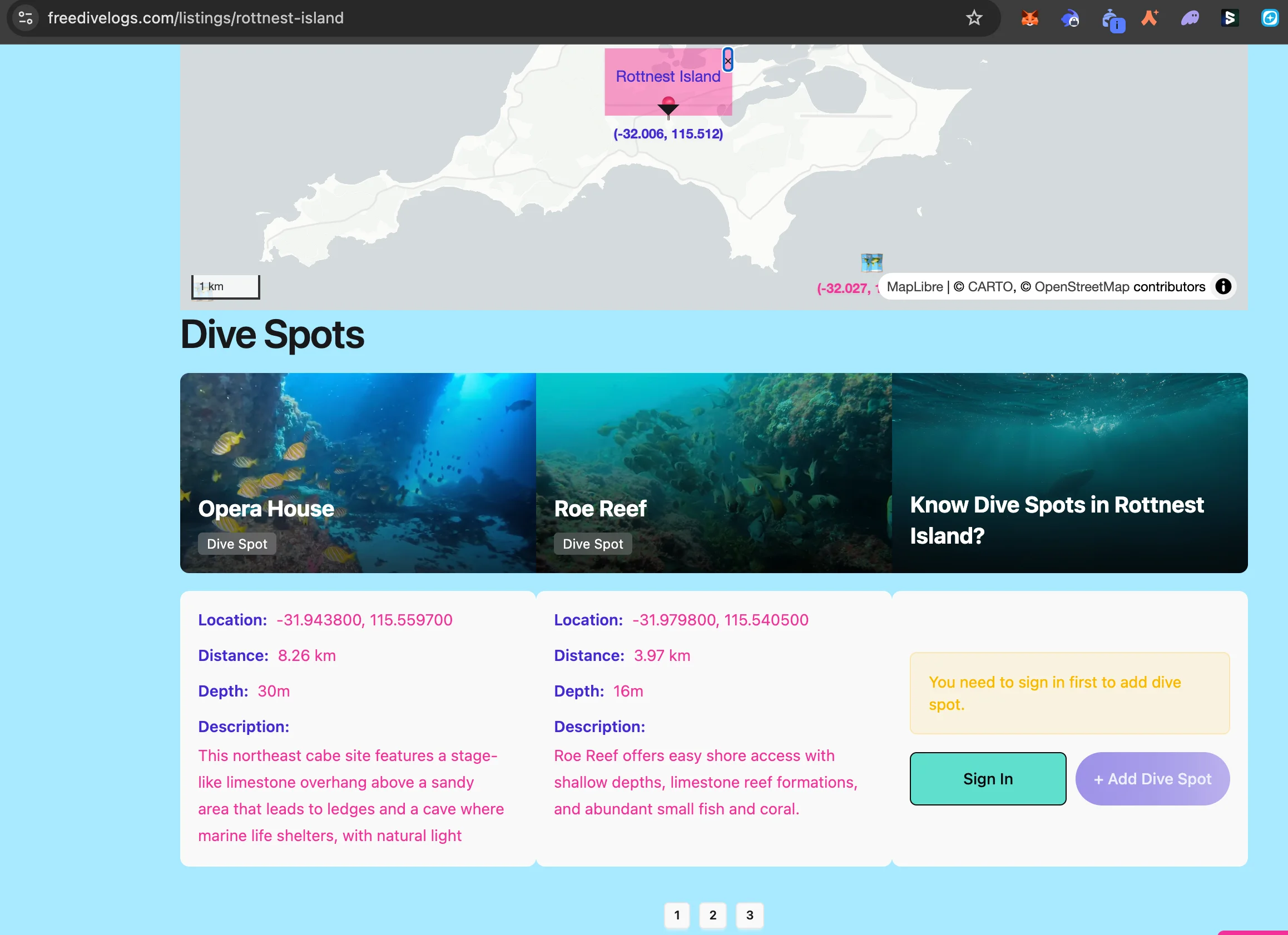
Task: Open the black S-logo extension
Action: click(1230, 18)
